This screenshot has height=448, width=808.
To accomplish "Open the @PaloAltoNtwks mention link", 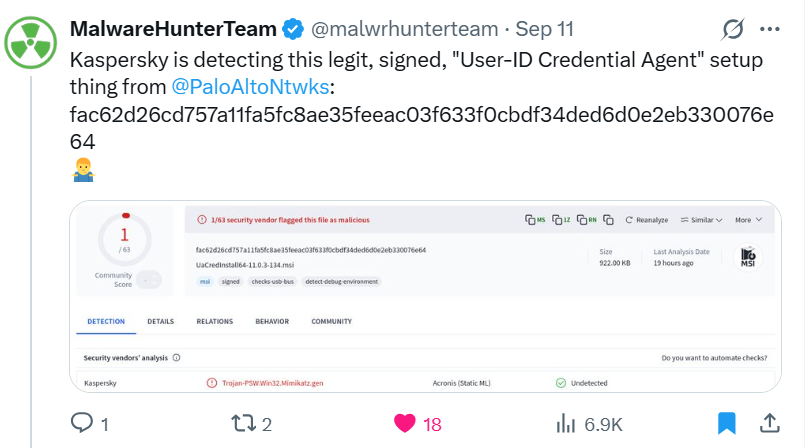I will (x=250, y=87).
